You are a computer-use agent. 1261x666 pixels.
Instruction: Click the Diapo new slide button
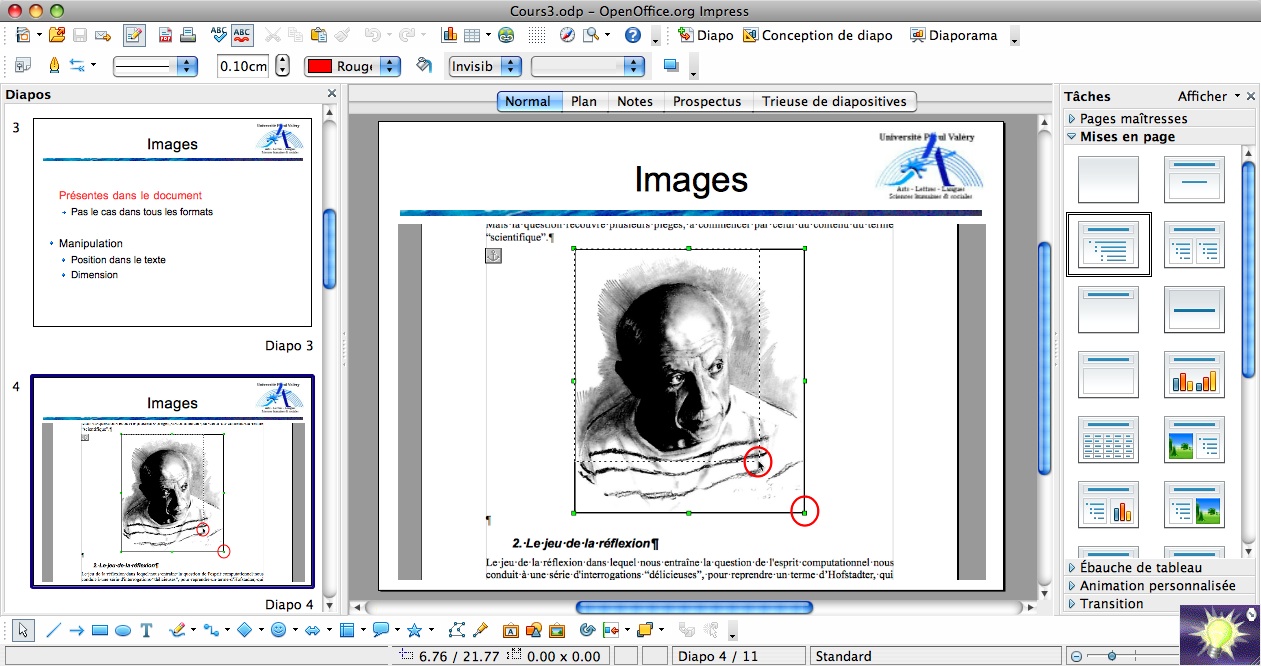[x=705, y=36]
